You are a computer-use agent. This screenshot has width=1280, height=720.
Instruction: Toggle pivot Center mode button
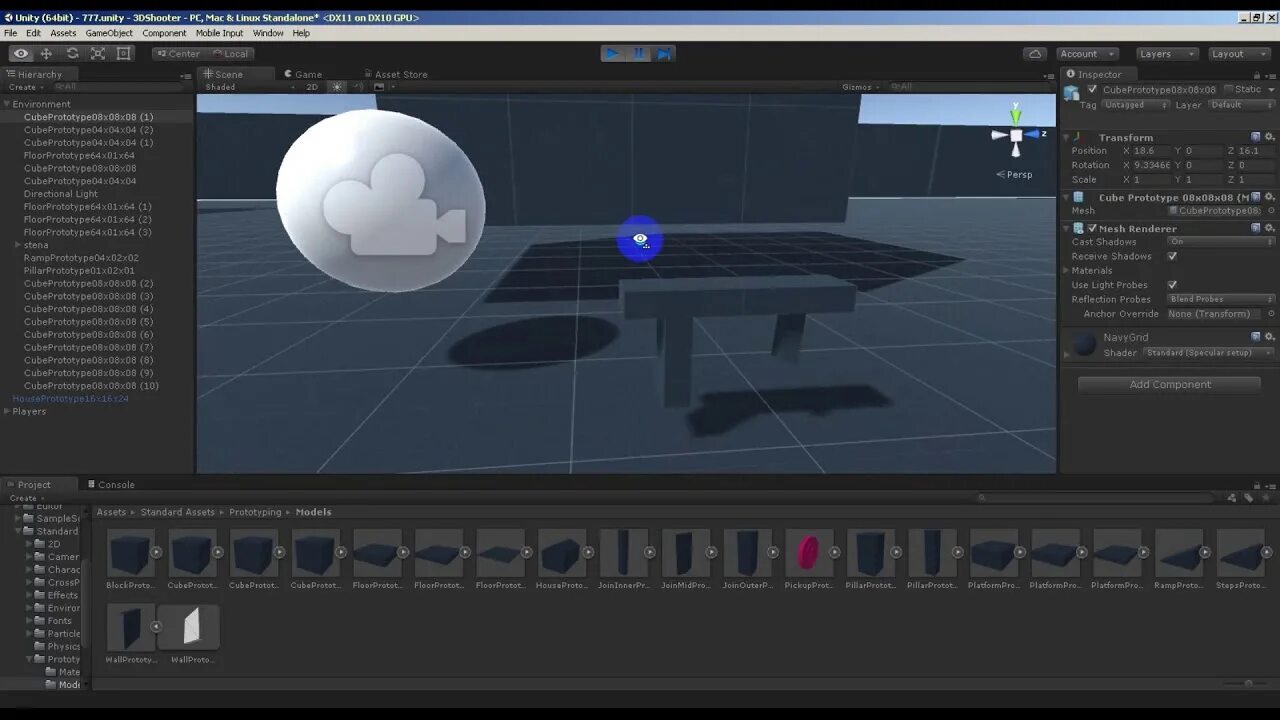pos(178,54)
